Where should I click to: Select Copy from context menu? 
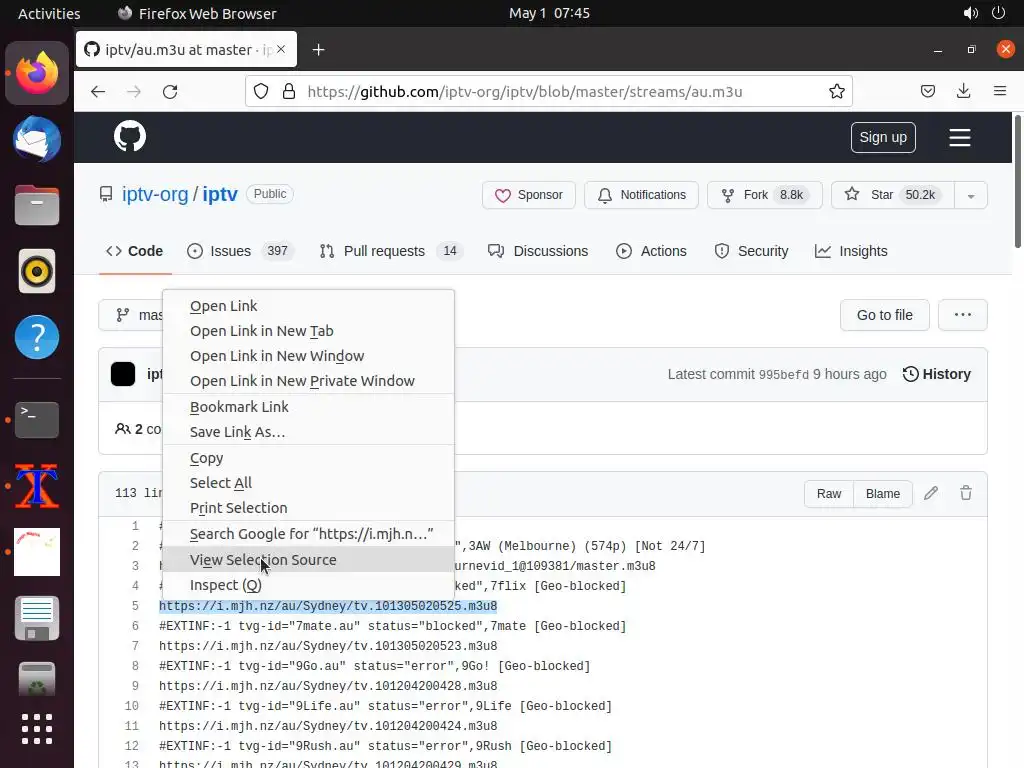pyautogui.click(x=308, y=458)
